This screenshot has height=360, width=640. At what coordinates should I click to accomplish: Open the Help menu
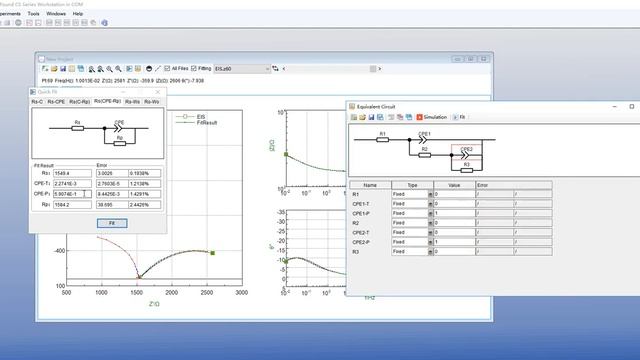pyautogui.click(x=78, y=13)
